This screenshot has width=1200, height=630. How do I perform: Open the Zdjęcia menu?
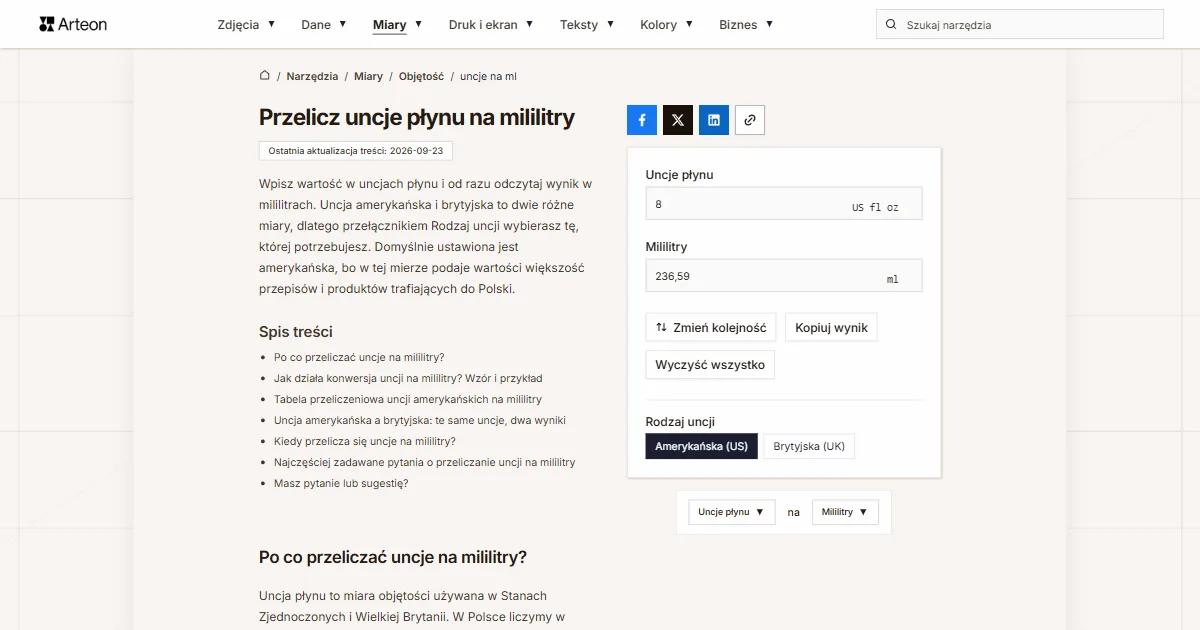[246, 25]
